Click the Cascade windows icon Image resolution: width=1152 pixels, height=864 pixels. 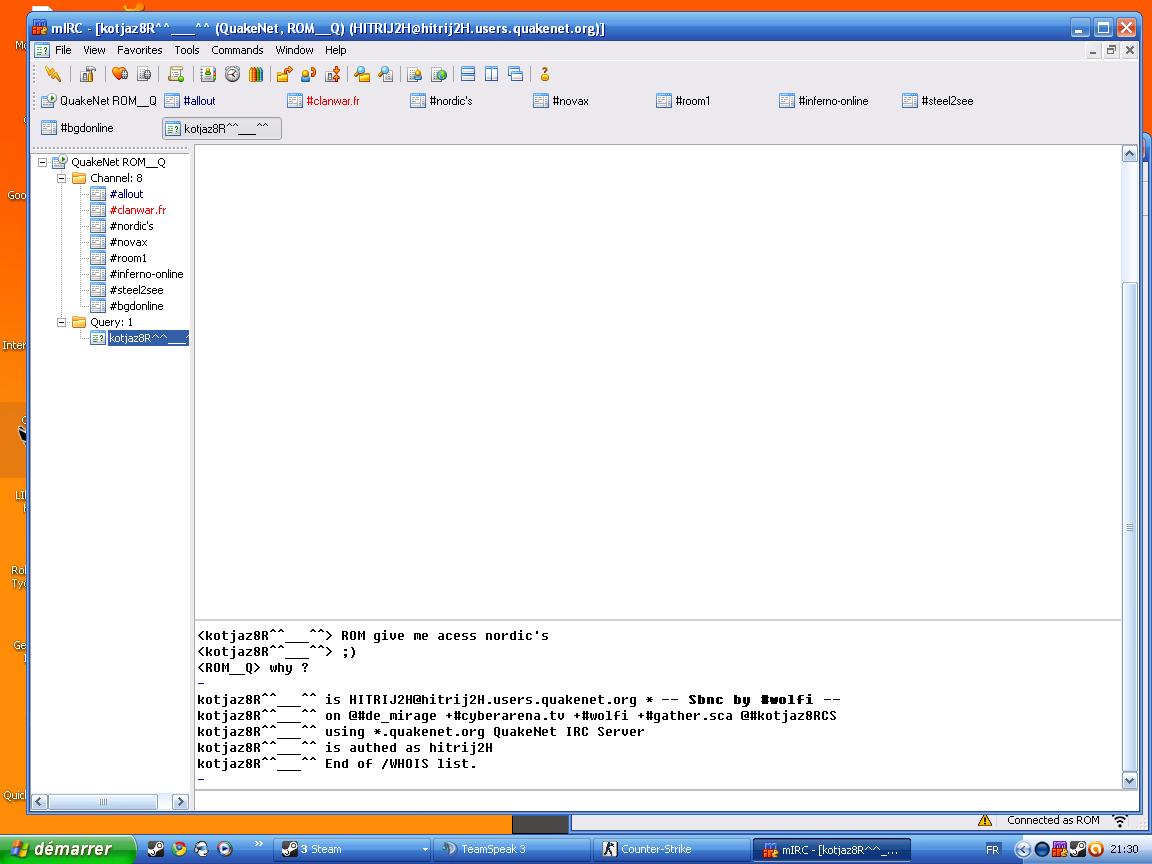515,74
